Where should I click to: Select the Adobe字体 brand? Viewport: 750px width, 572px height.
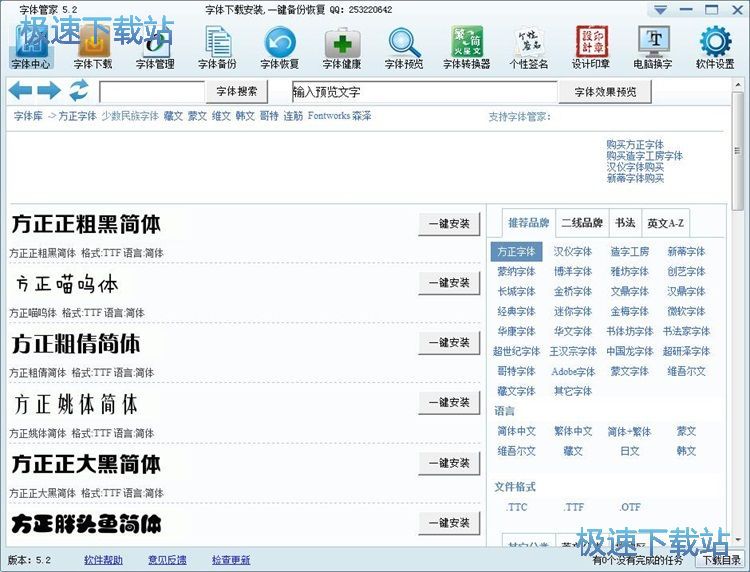[573, 372]
